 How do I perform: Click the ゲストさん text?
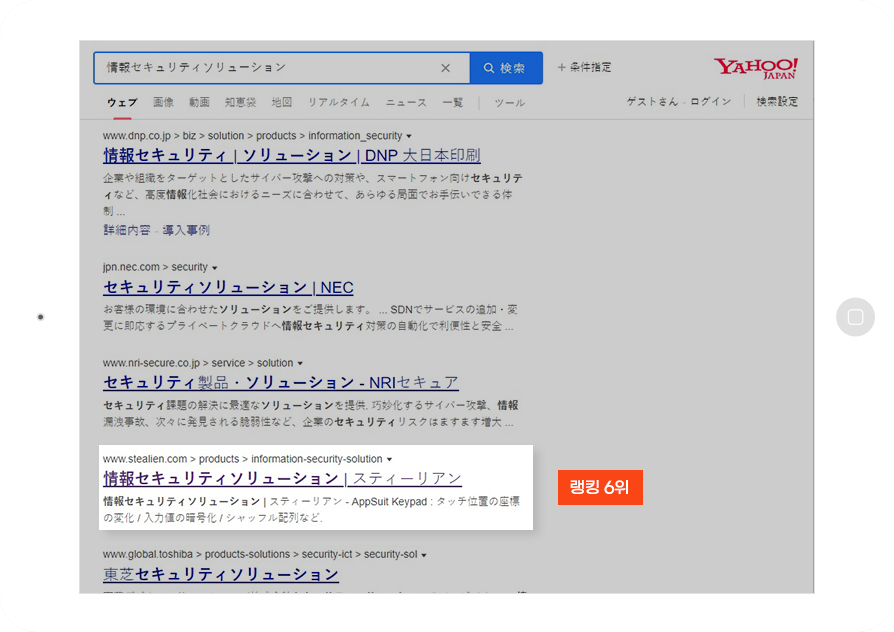click(x=652, y=102)
